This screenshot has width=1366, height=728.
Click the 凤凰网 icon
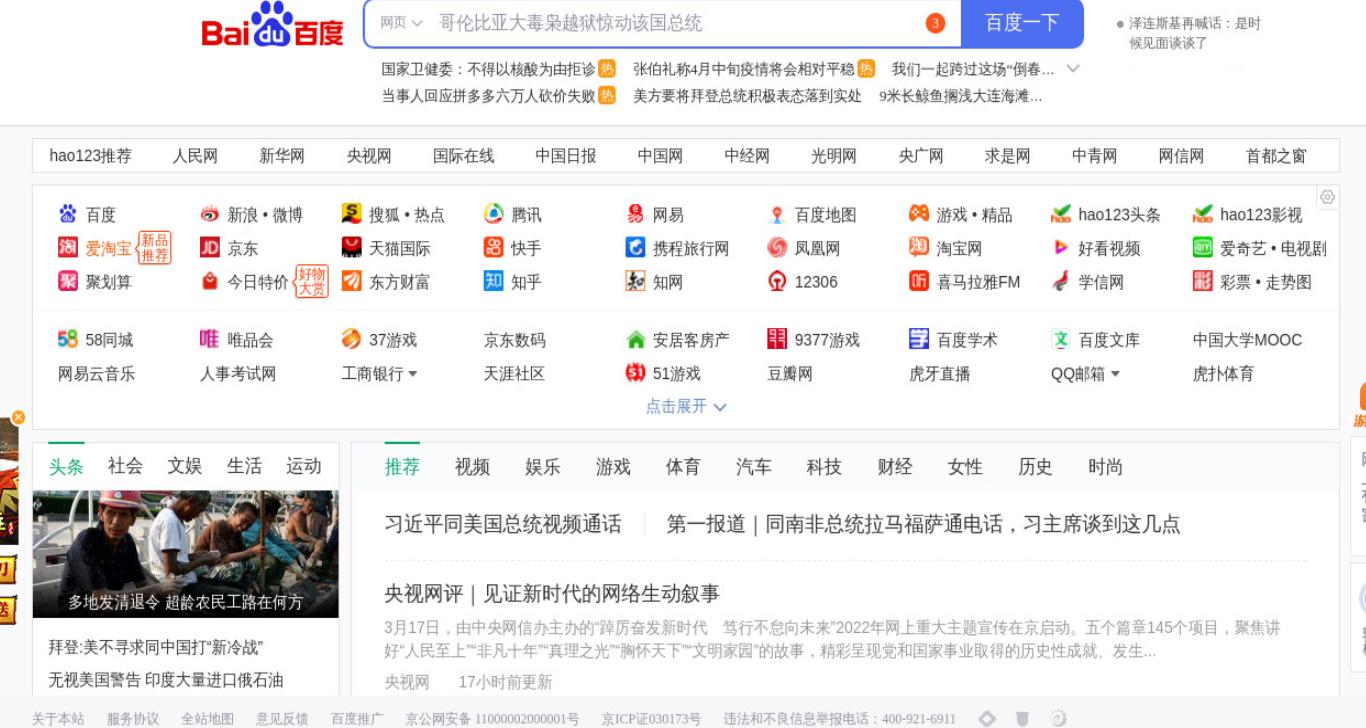777,247
